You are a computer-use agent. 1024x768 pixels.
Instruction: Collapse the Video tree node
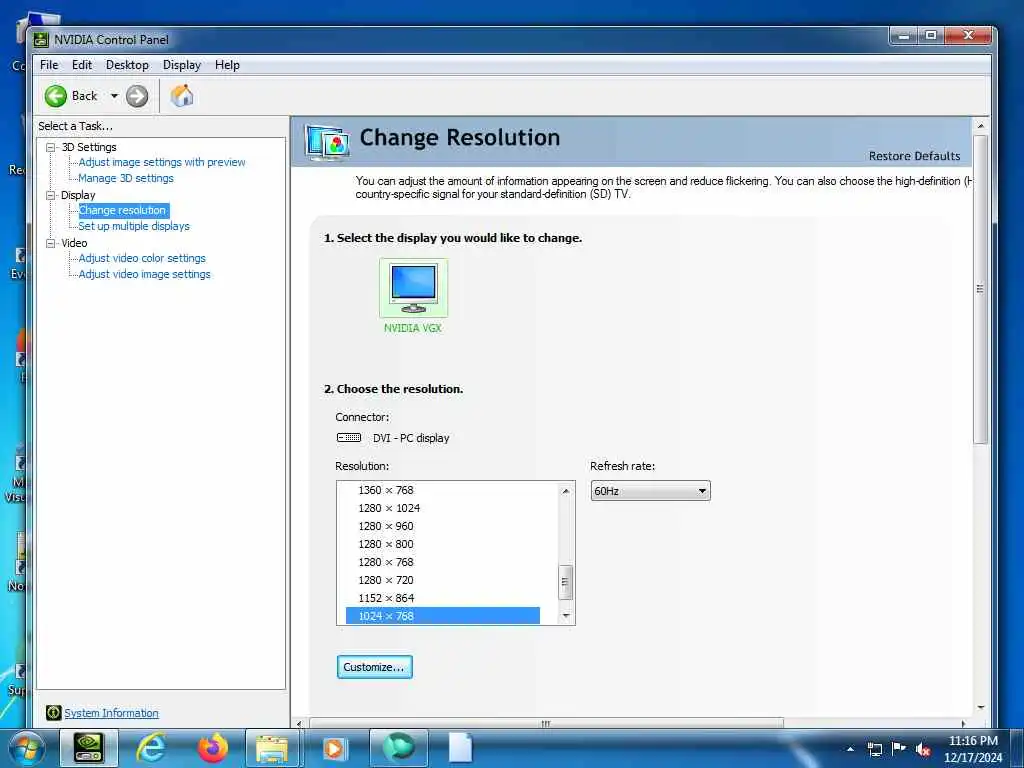click(50, 243)
